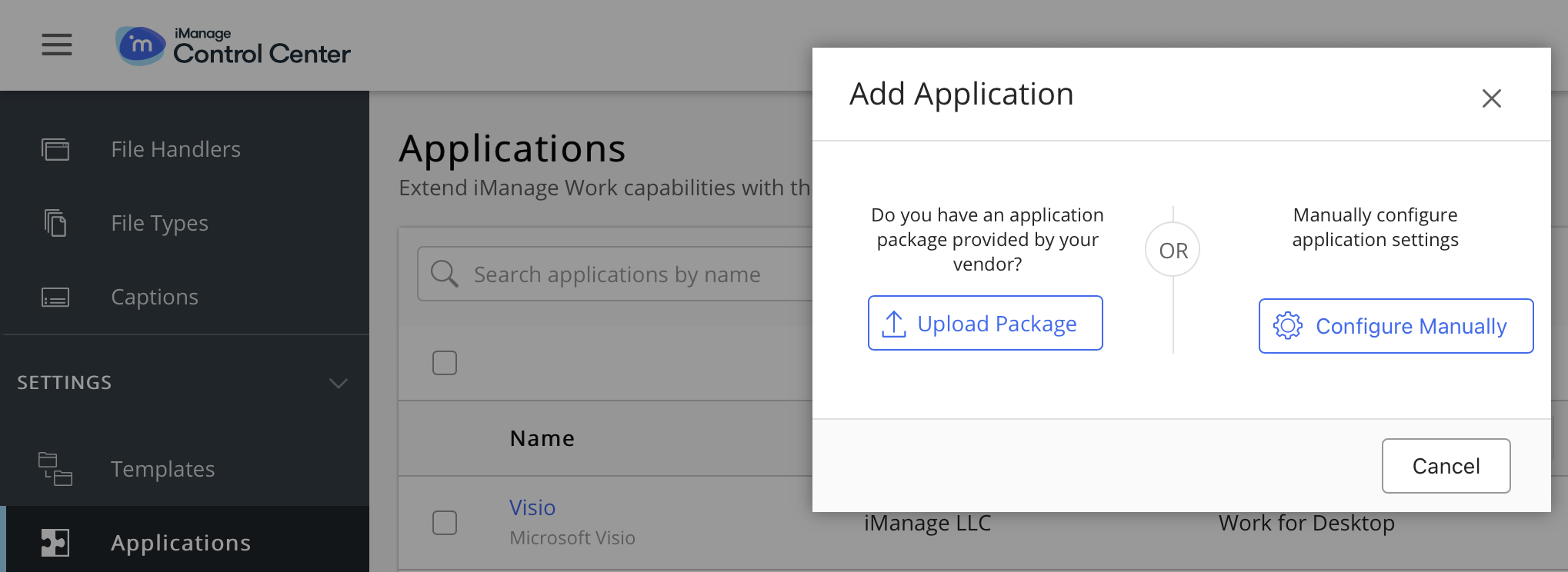Open the hamburger navigation menu
The width and height of the screenshot is (1568, 572).
57,45
